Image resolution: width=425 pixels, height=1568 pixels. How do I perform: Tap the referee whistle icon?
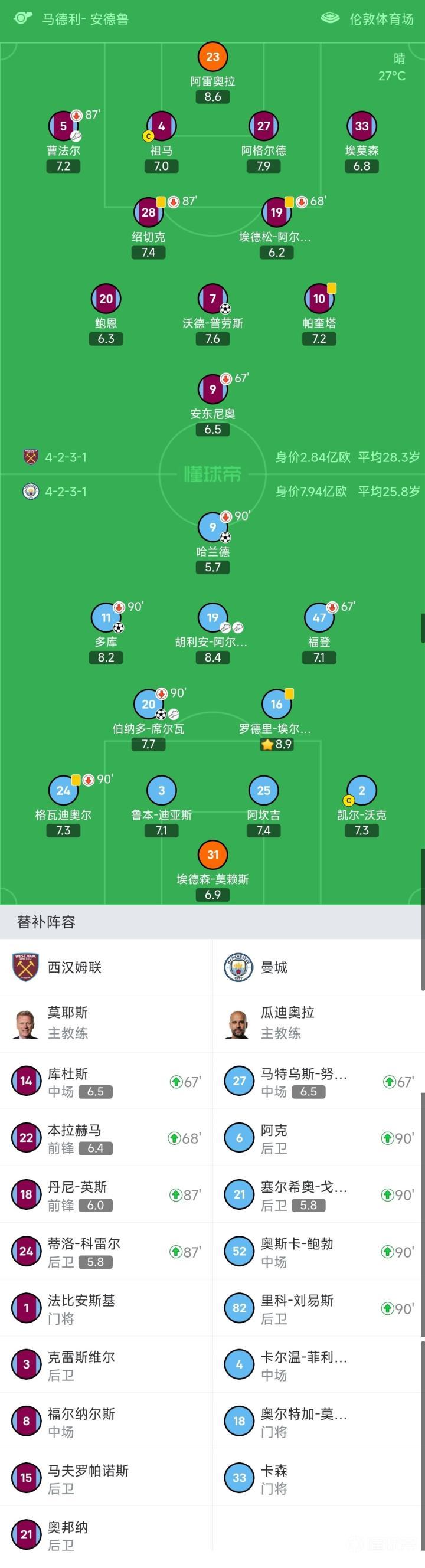22,18
